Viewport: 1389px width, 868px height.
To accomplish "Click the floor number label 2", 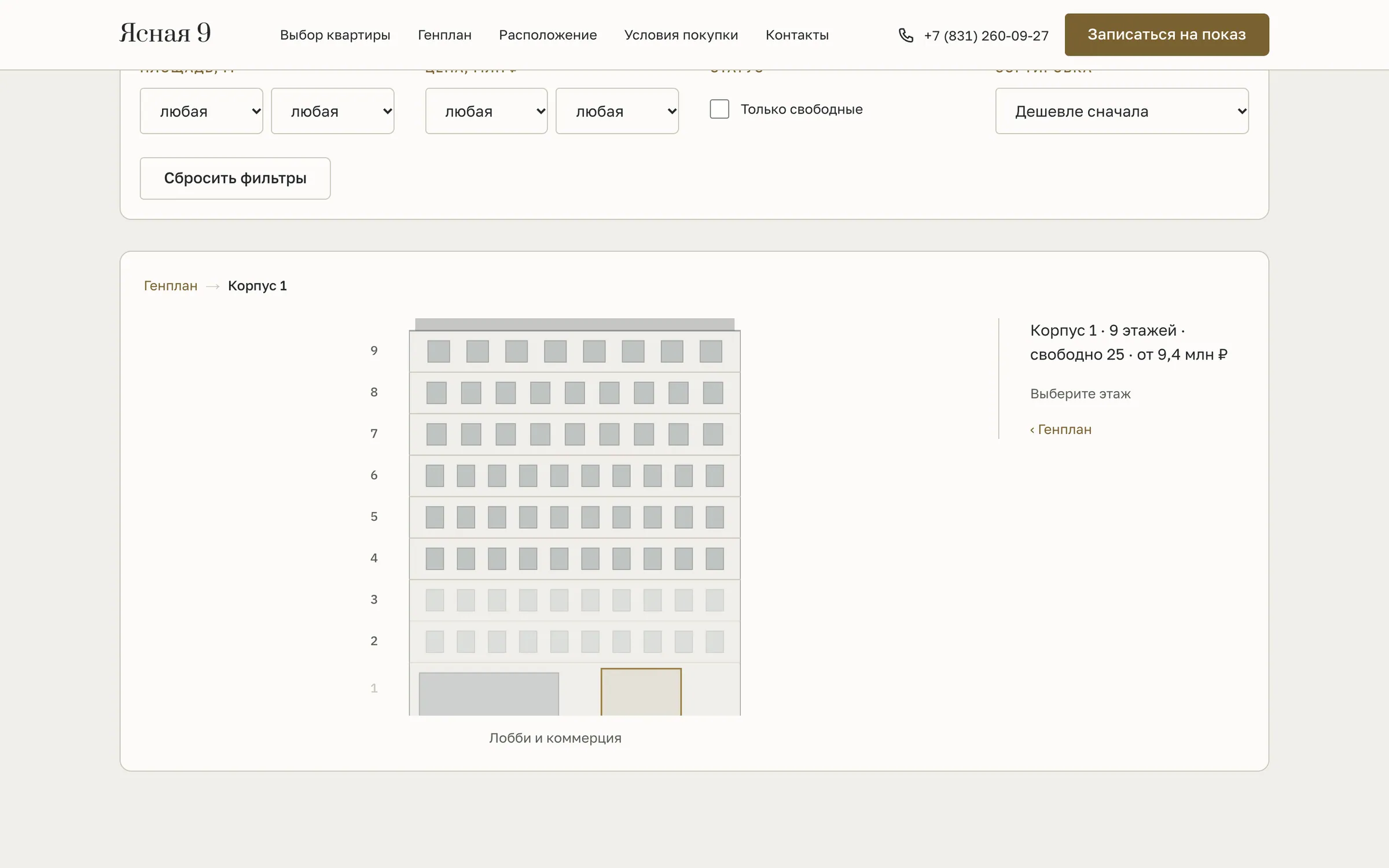I will click(x=374, y=641).
